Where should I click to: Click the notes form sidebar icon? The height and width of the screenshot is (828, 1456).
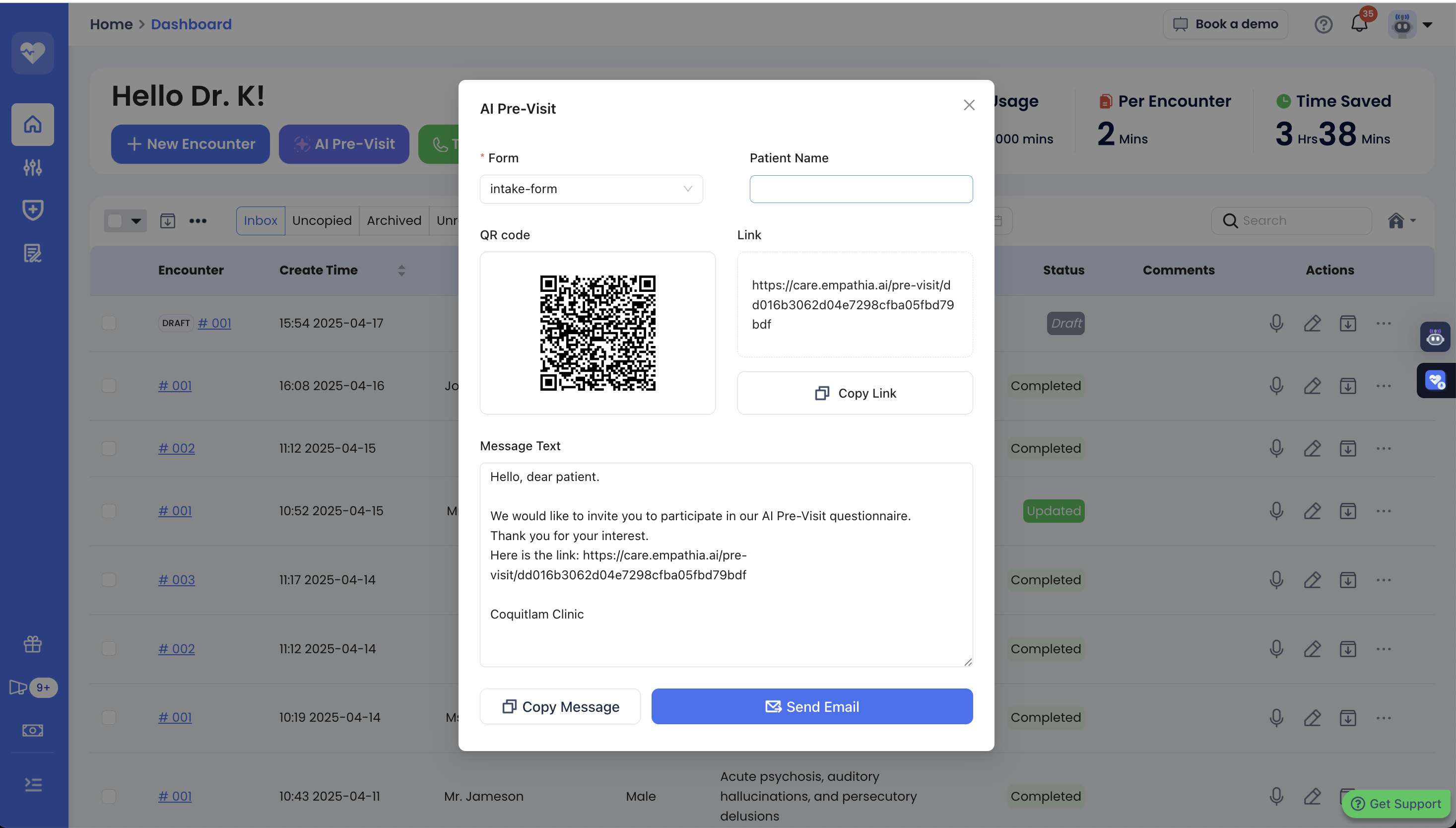32,253
